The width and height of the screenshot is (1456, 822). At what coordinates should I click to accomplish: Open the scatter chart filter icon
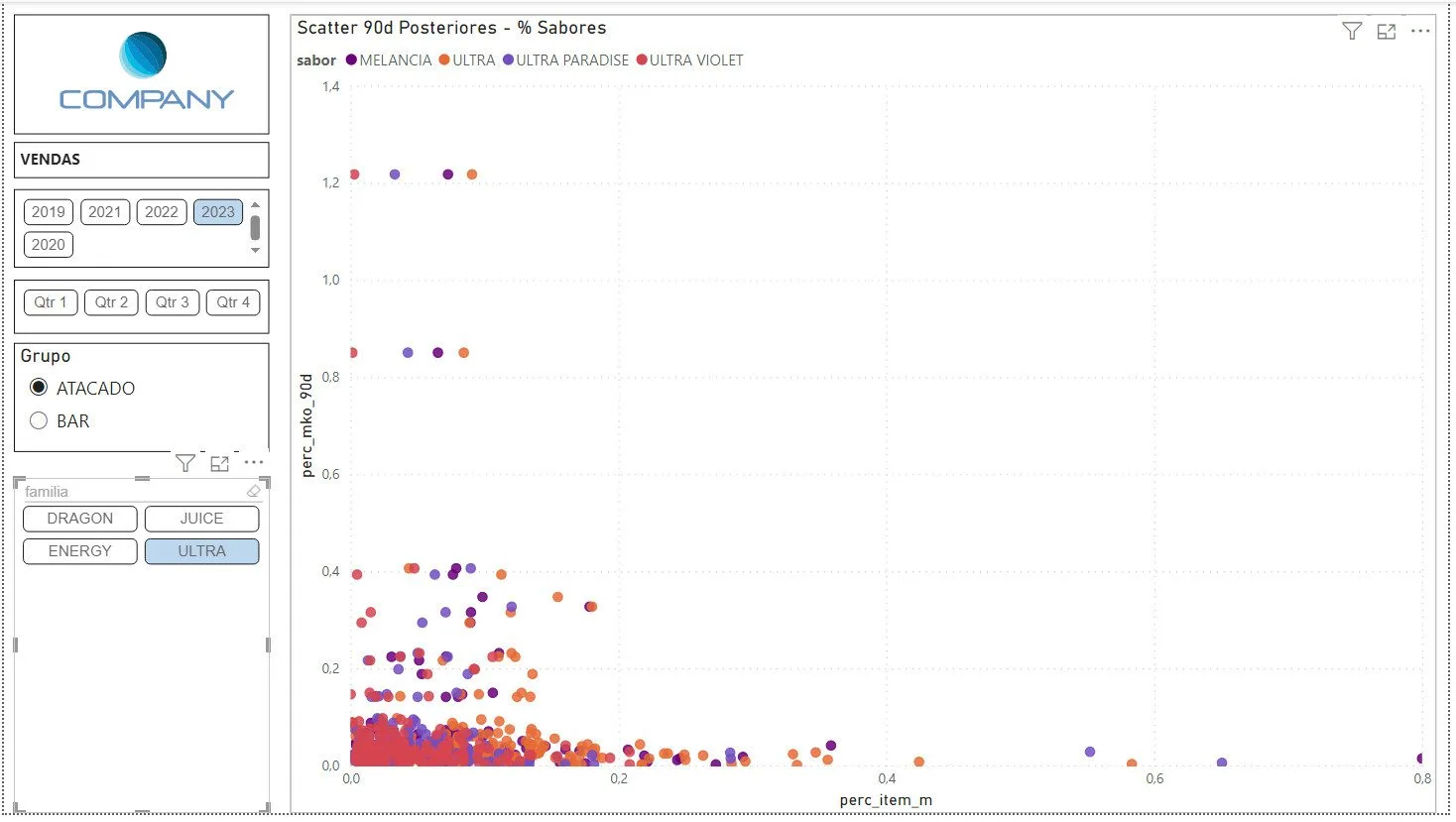point(1351,32)
